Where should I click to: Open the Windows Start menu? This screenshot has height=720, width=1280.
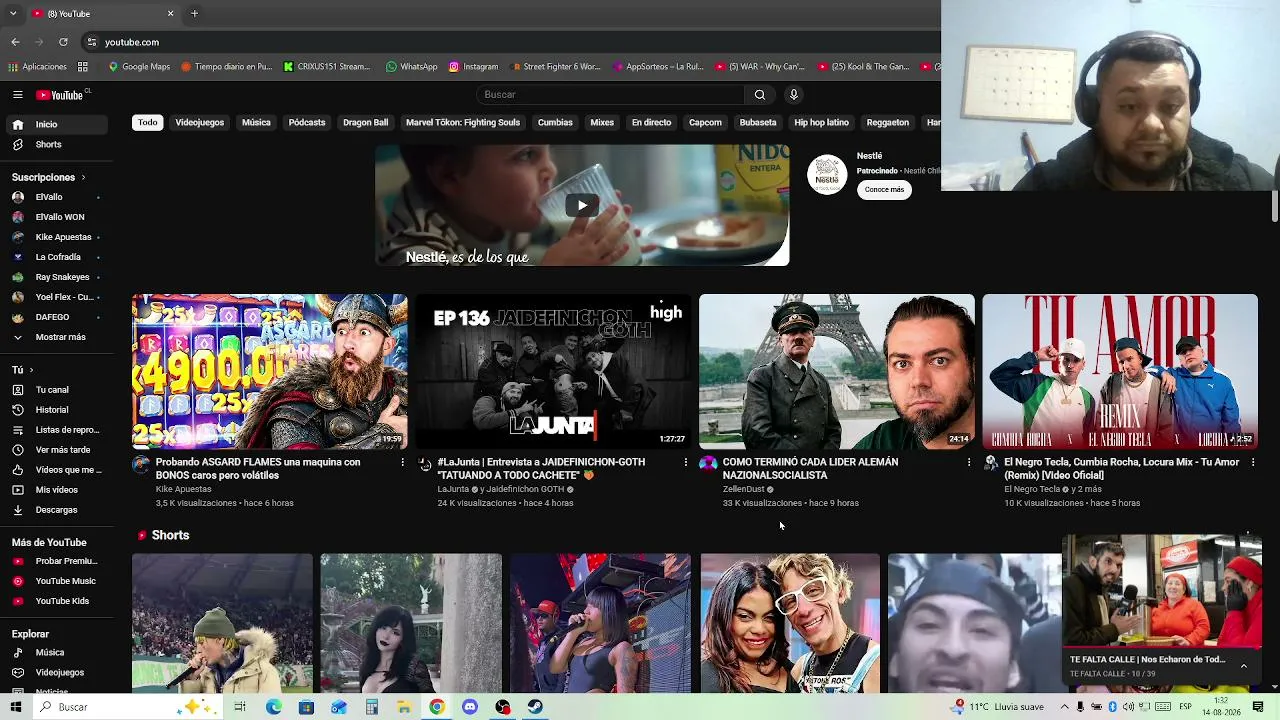click(15, 707)
